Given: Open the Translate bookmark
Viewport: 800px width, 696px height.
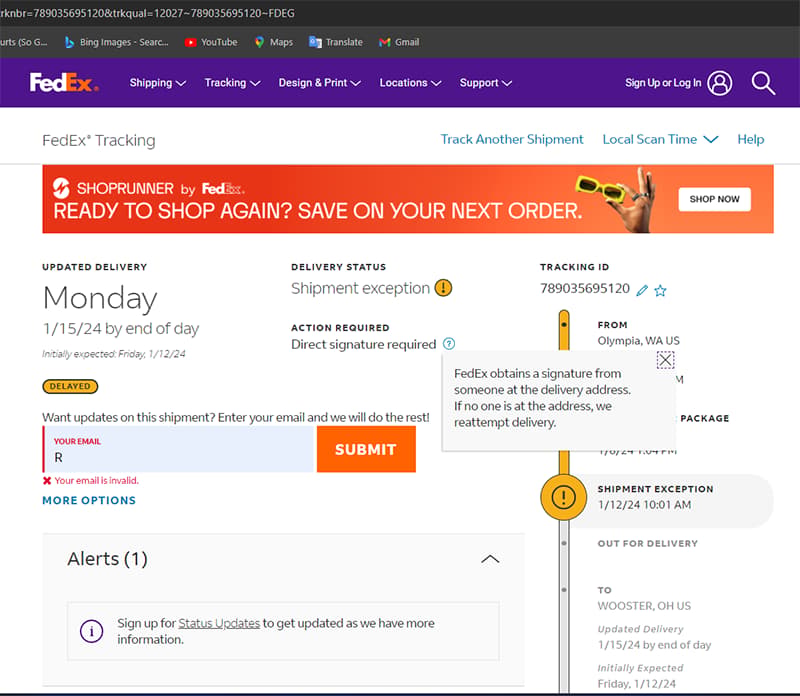Looking at the screenshot, I should [336, 42].
